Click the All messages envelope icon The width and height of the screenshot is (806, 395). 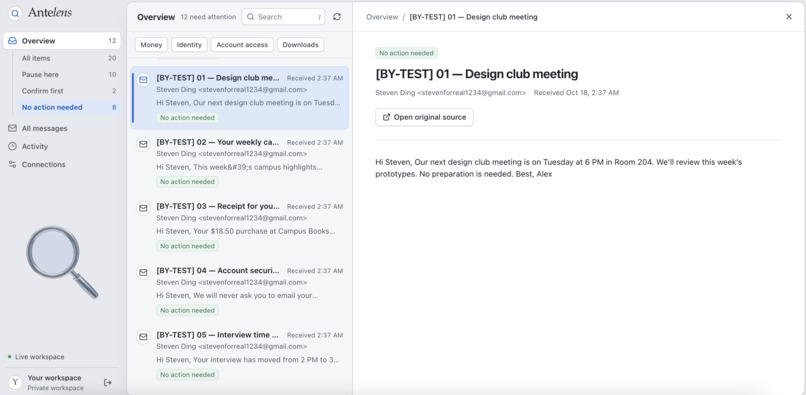click(12, 128)
